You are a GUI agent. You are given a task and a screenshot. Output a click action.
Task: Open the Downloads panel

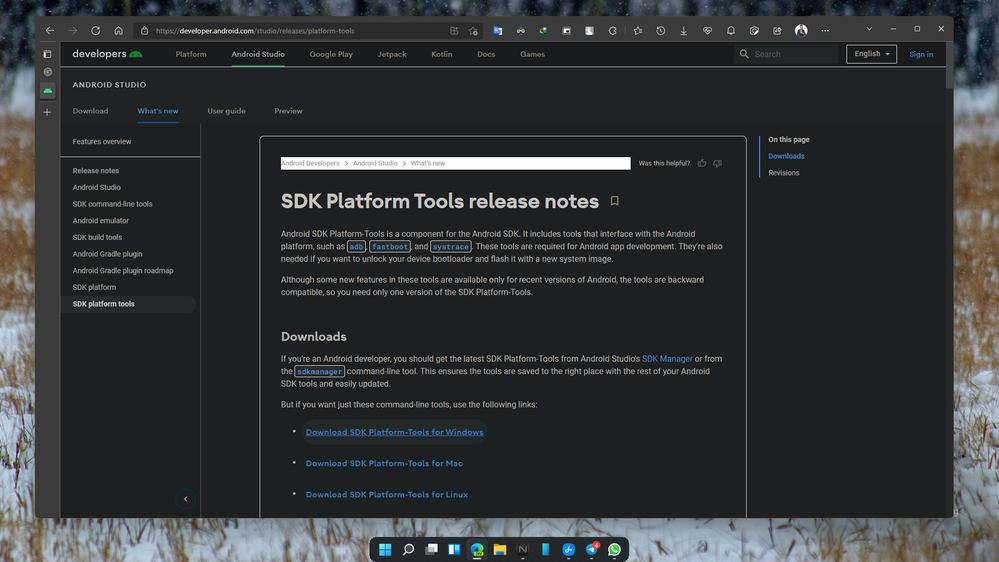click(684, 31)
